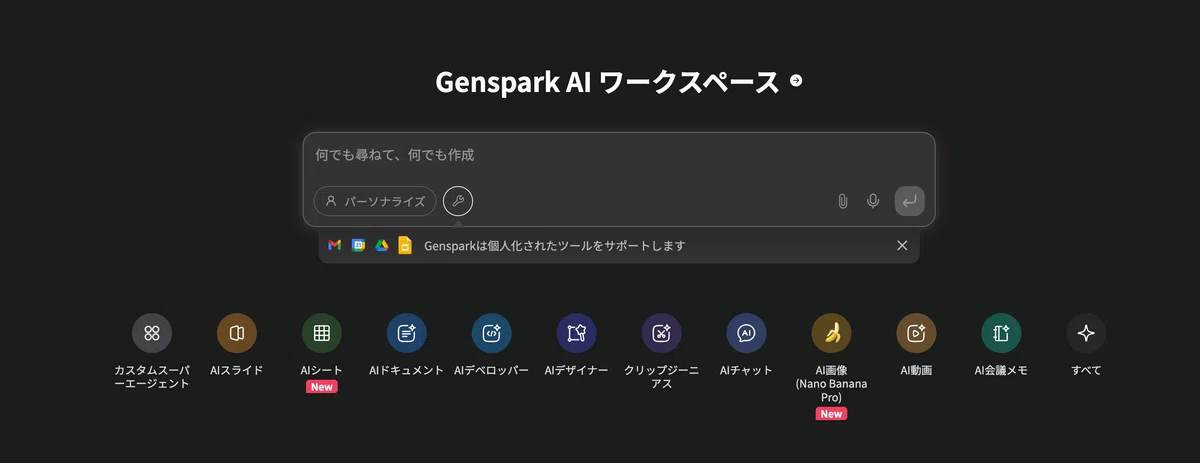
Task: Click the Gmail icon in tools banner
Action: pos(335,245)
